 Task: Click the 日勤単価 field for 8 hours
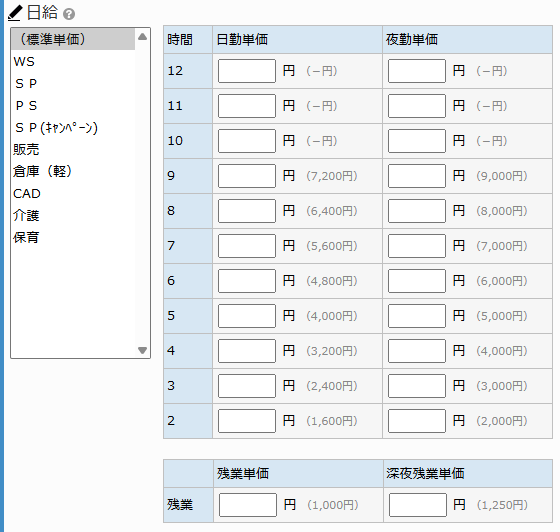(x=247, y=211)
